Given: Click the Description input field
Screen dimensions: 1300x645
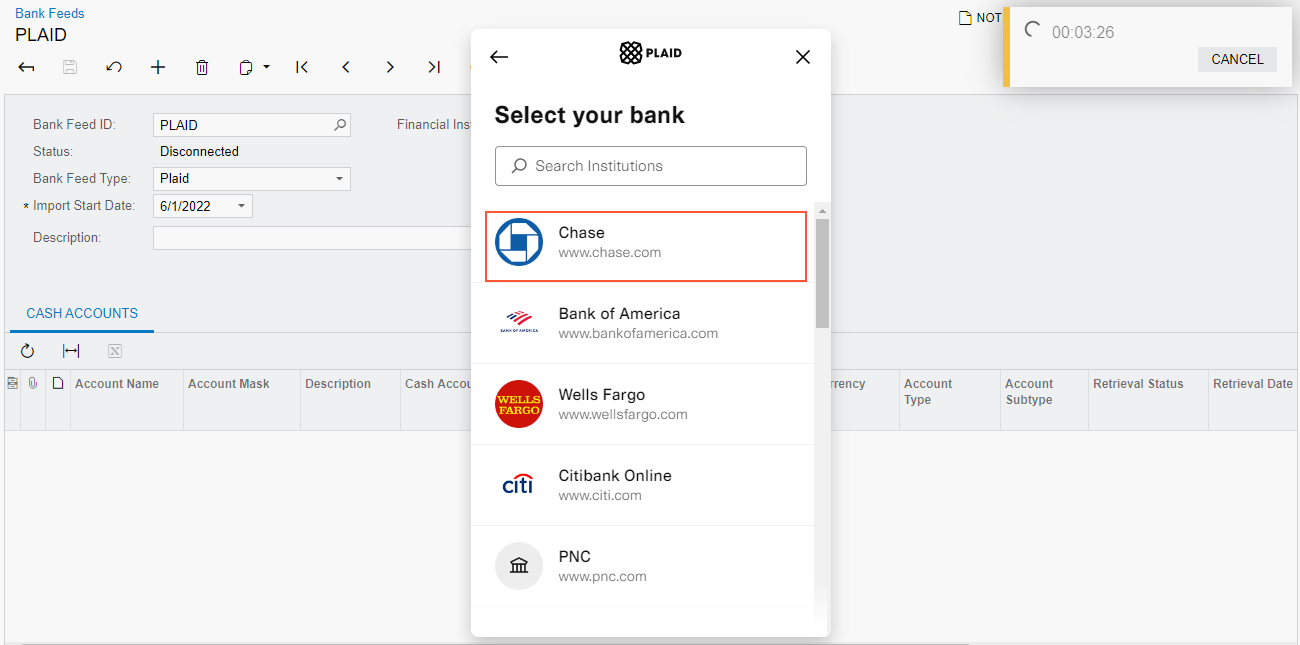Looking at the screenshot, I should pyautogui.click(x=312, y=238).
